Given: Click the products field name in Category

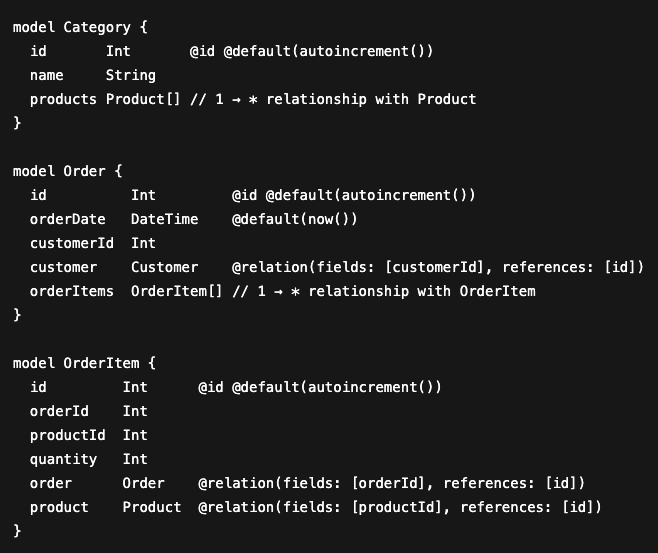Looking at the screenshot, I should point(63,99).
